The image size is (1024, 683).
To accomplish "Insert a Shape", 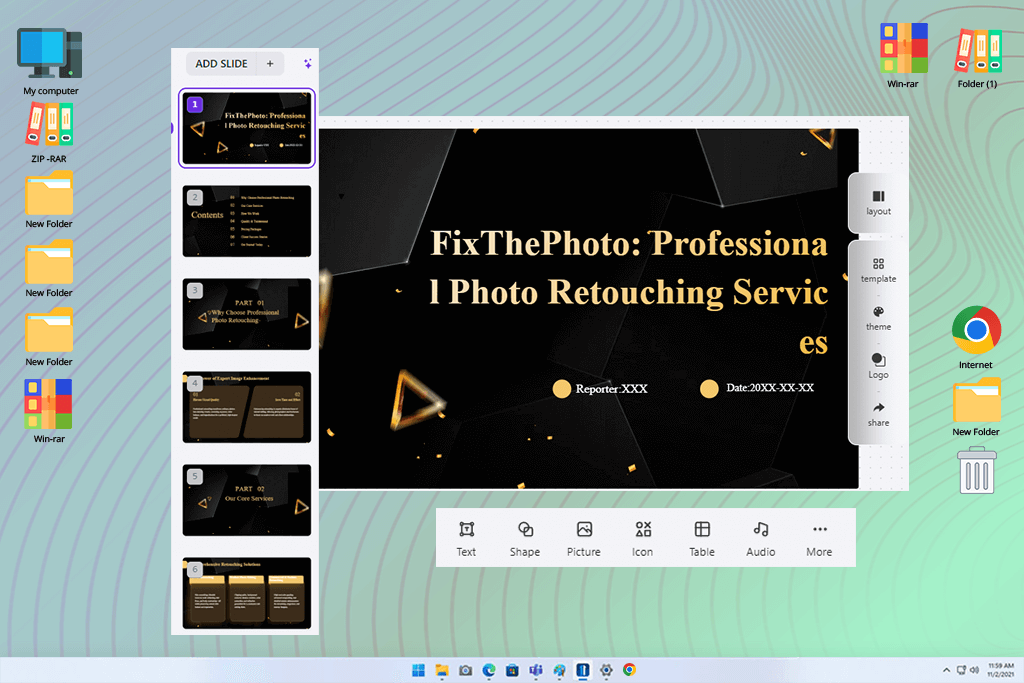I will [525, 539].
